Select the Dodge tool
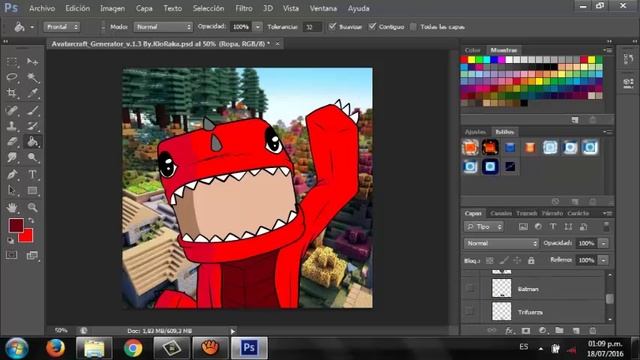Image resolution: width=640 pixels, height=360 pixels. click(32, 158)
